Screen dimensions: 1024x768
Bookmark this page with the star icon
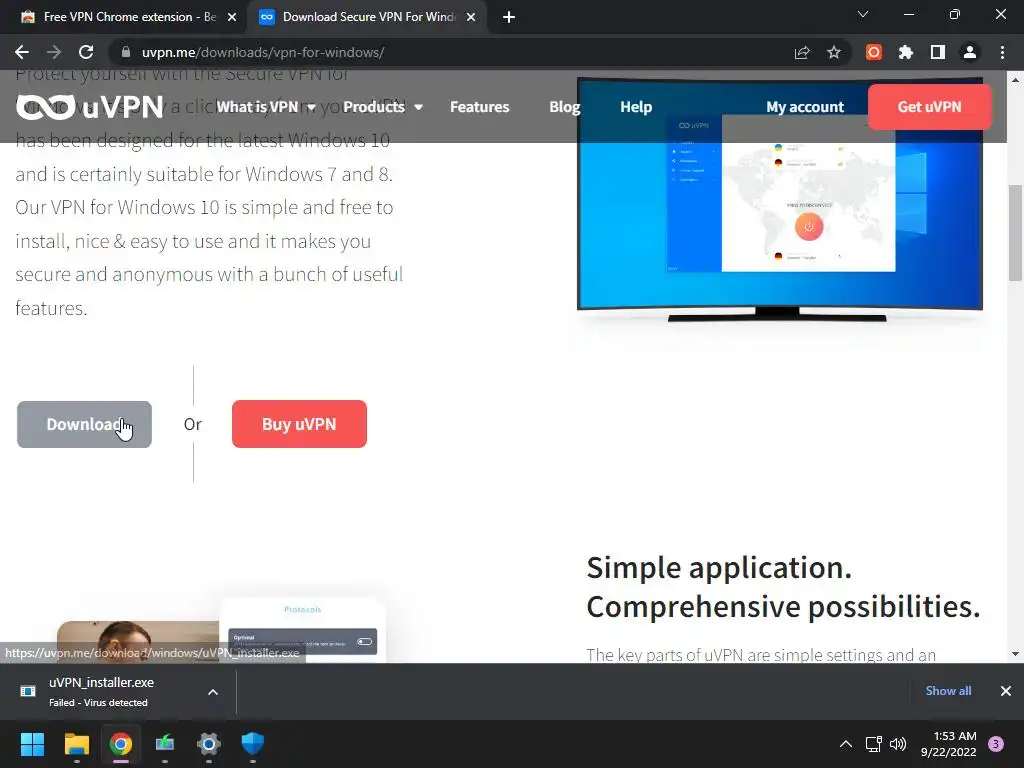[834, 52]
